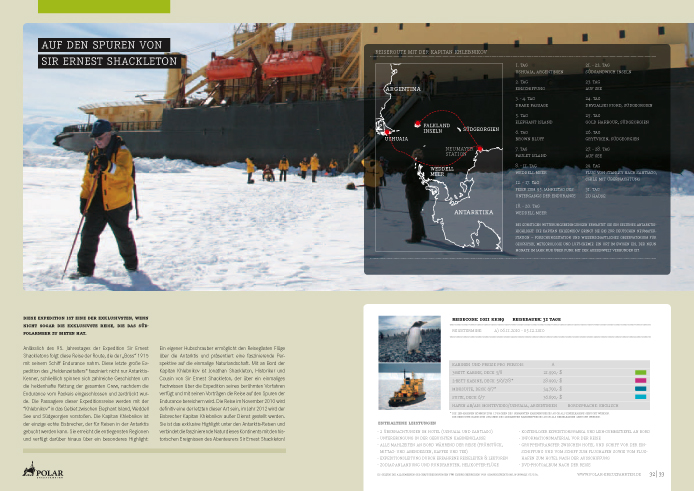Select the dark teal Minisuite swatch

[642, 387]
